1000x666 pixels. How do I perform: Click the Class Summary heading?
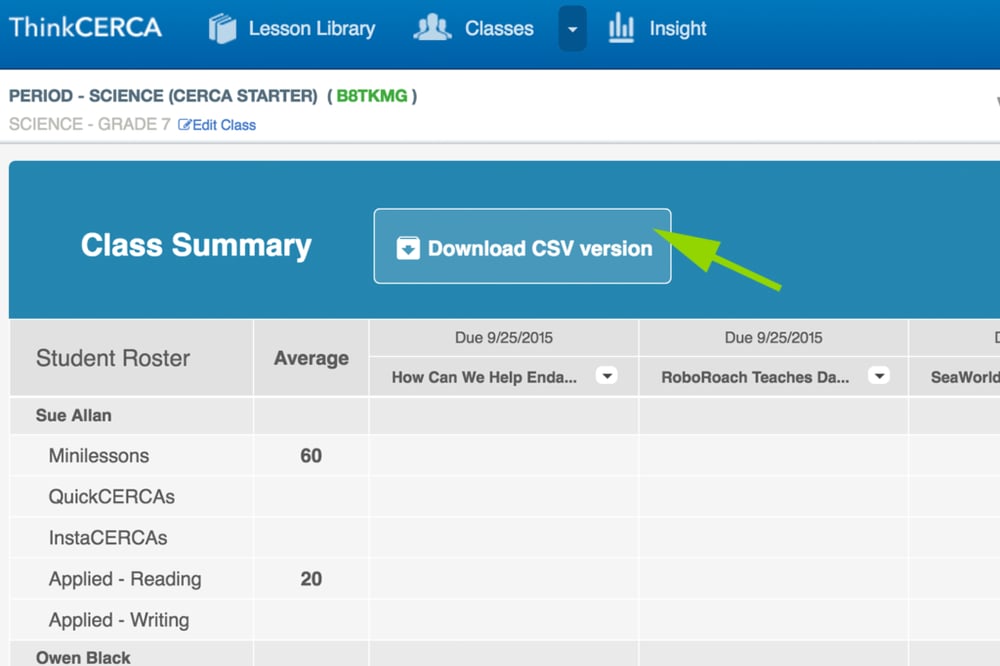point(196,246)
